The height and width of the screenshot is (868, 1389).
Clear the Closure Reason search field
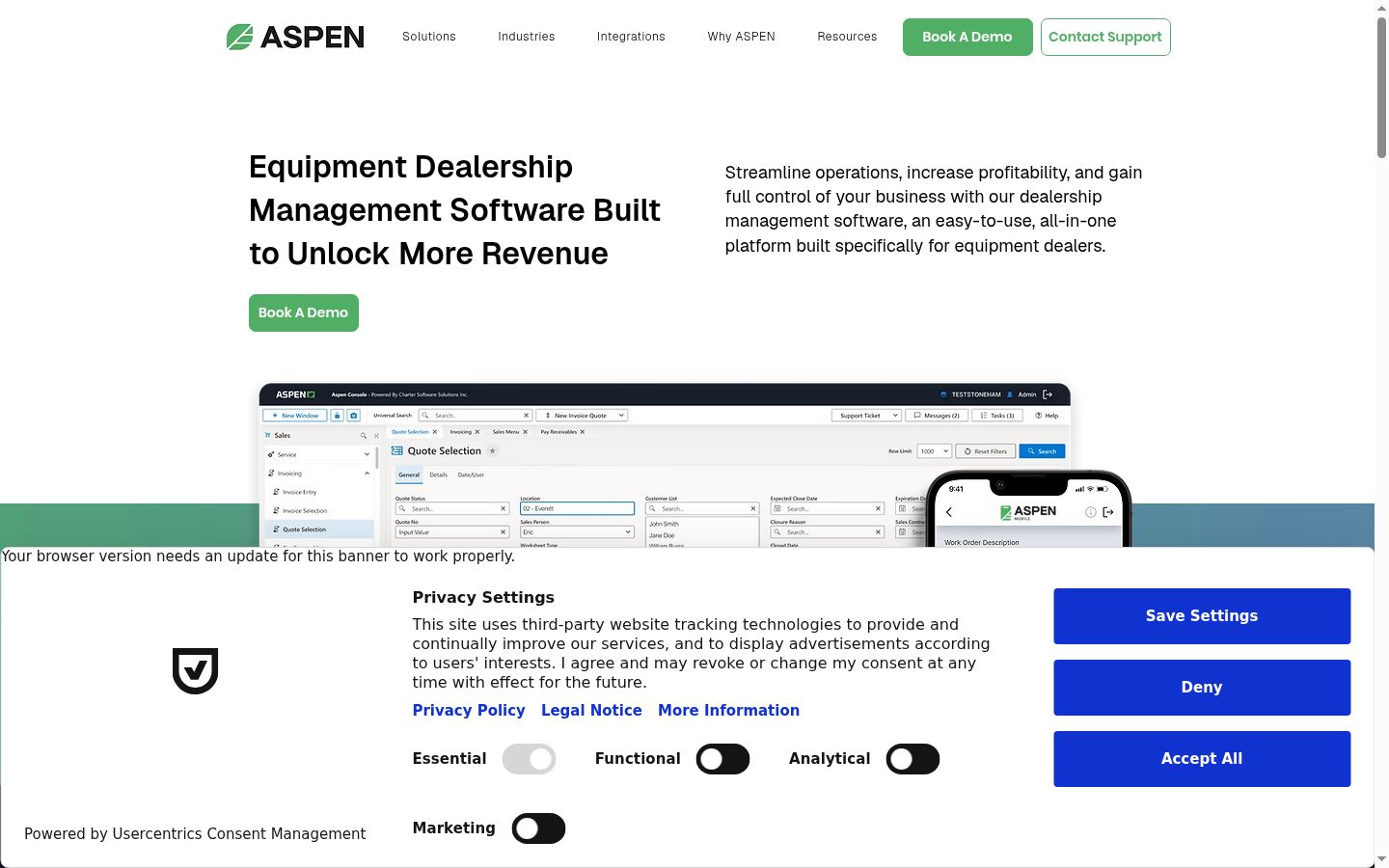[x=878, y=532]
